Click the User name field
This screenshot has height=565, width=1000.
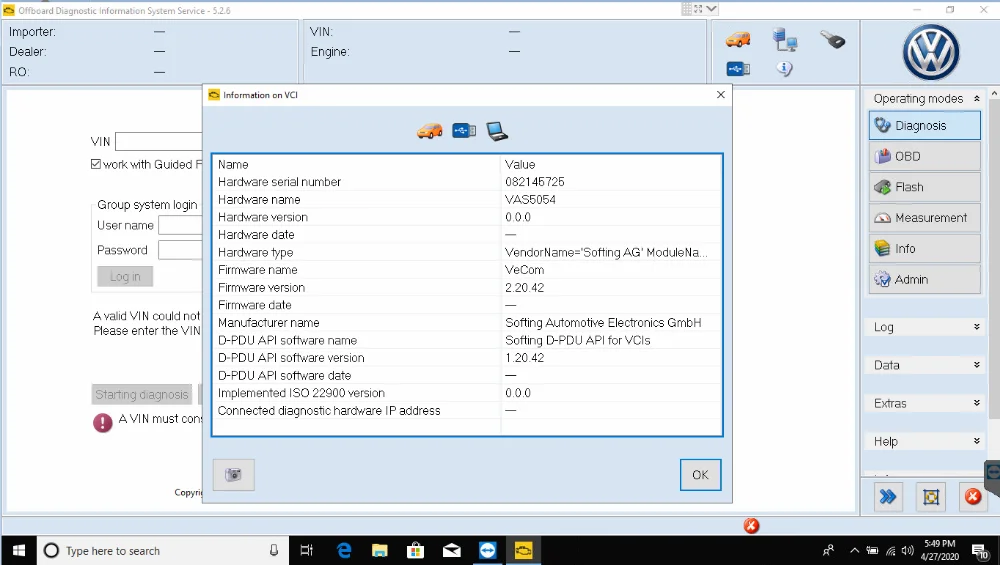pyautogui.click(x=180, y=225)
